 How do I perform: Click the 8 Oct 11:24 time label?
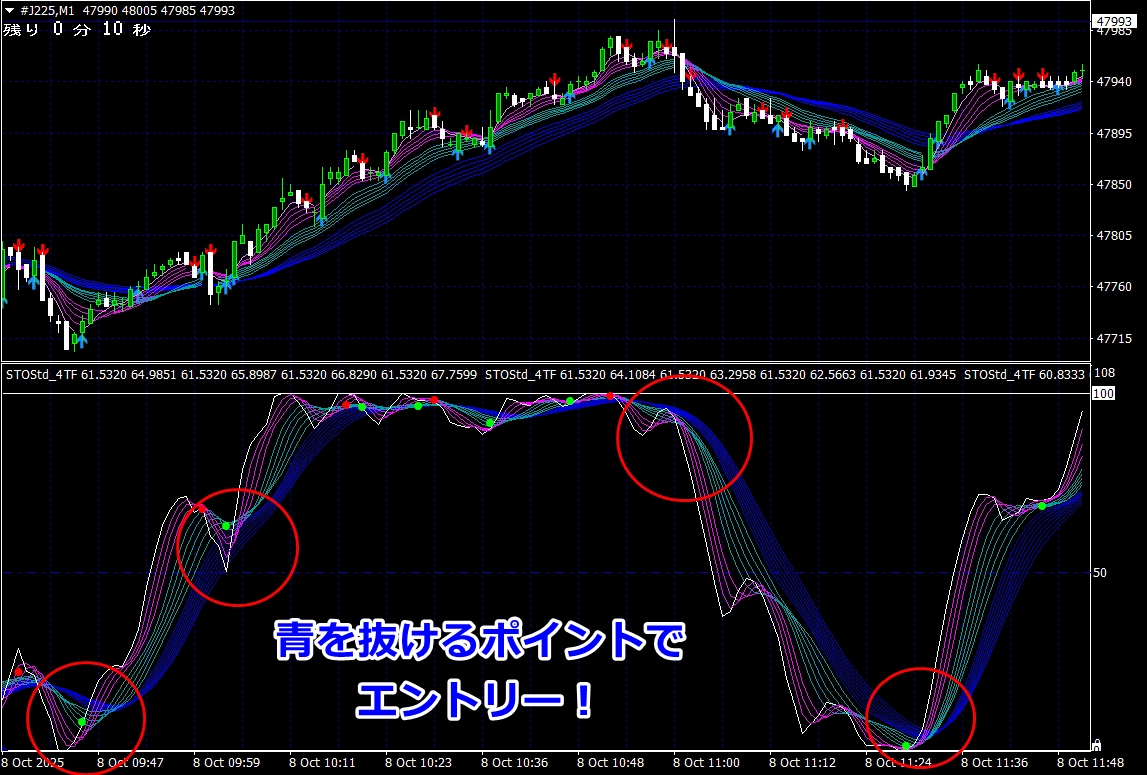pos(896,762)
